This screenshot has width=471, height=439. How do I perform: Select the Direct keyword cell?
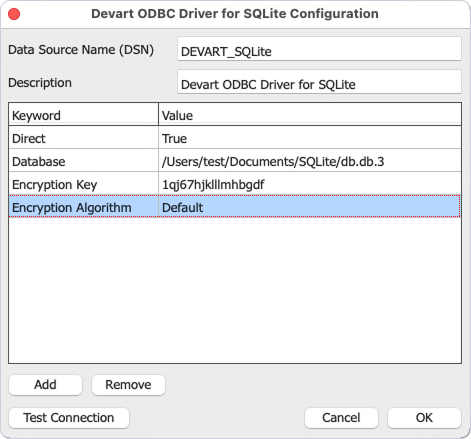point(83,138)
